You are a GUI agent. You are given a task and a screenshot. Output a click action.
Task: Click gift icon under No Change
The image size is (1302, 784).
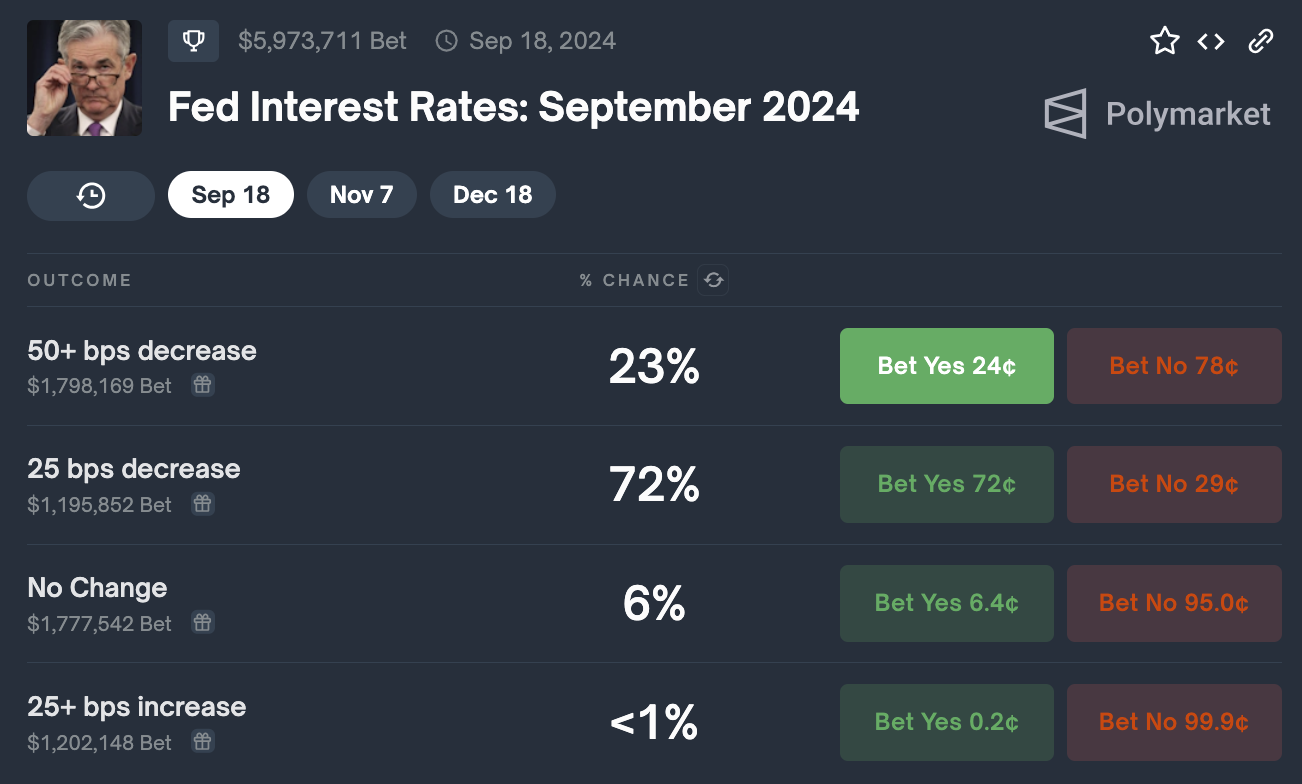(203, 623)
